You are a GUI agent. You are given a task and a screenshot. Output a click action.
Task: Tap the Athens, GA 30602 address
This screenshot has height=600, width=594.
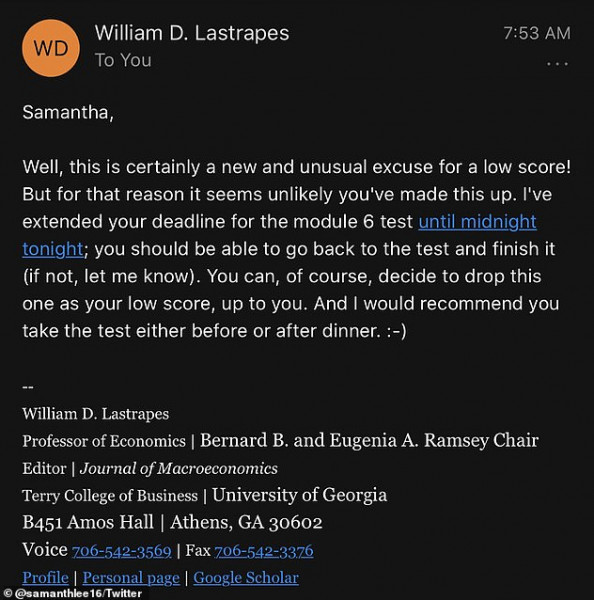point(246,522)
